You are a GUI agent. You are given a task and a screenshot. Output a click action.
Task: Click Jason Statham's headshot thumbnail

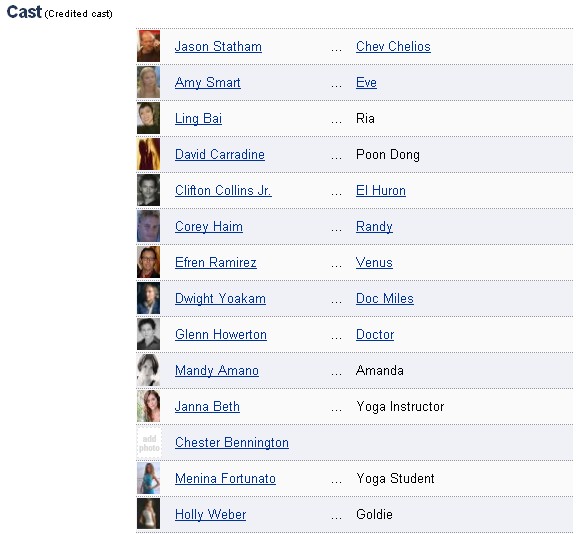tap(148, 46)
